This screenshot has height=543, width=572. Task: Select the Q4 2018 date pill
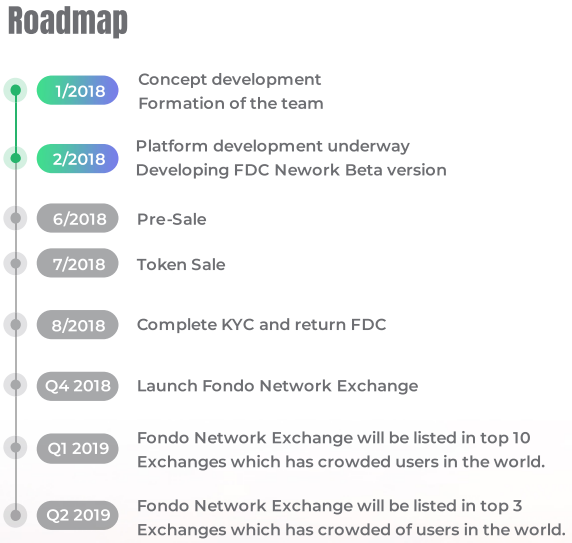[78, 386]
